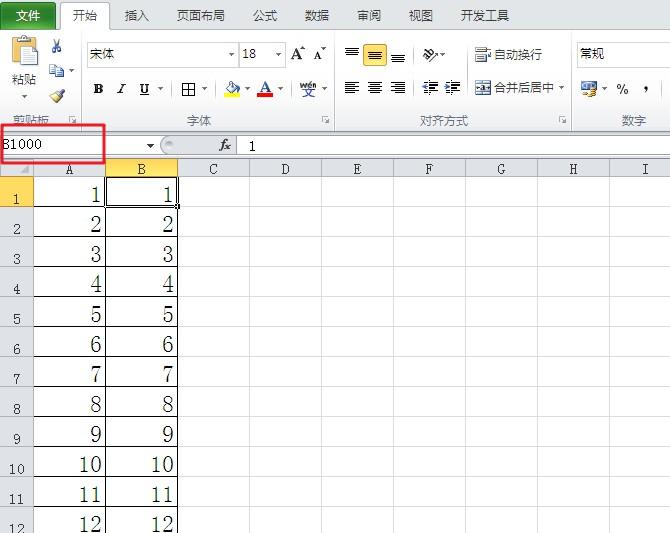Screen dimensions: 670x533
Task: Apply comma style format
Action: click(646, 89)
